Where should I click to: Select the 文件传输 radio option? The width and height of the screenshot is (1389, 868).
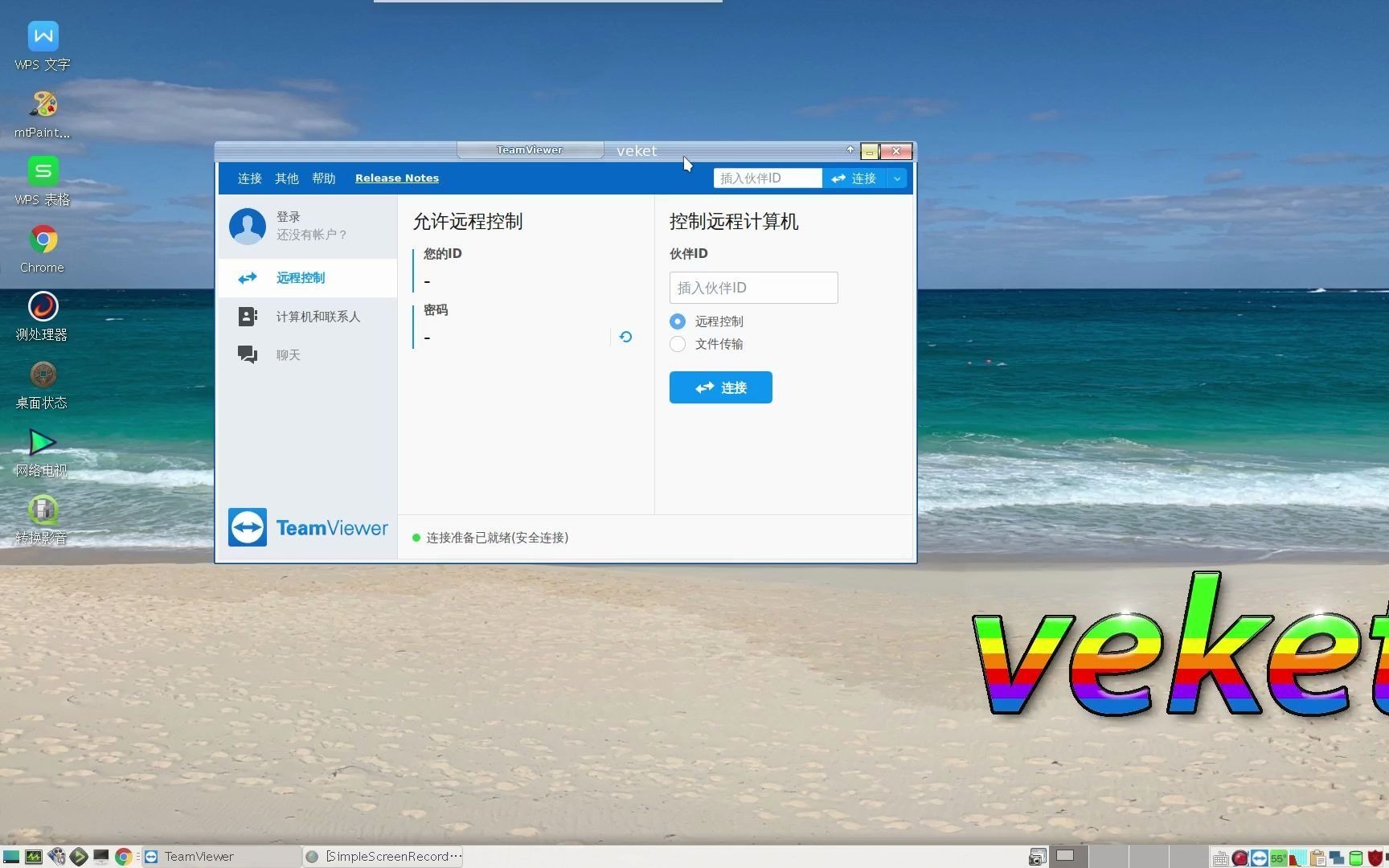678,344
